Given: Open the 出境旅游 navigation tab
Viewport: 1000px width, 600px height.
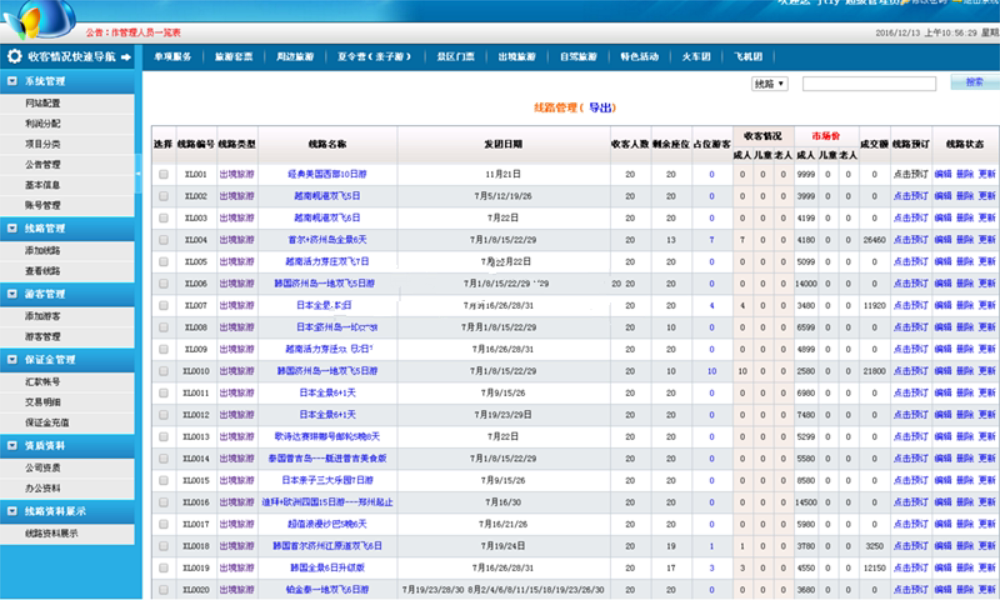Looking at the screenshot, I should (517, 57).
